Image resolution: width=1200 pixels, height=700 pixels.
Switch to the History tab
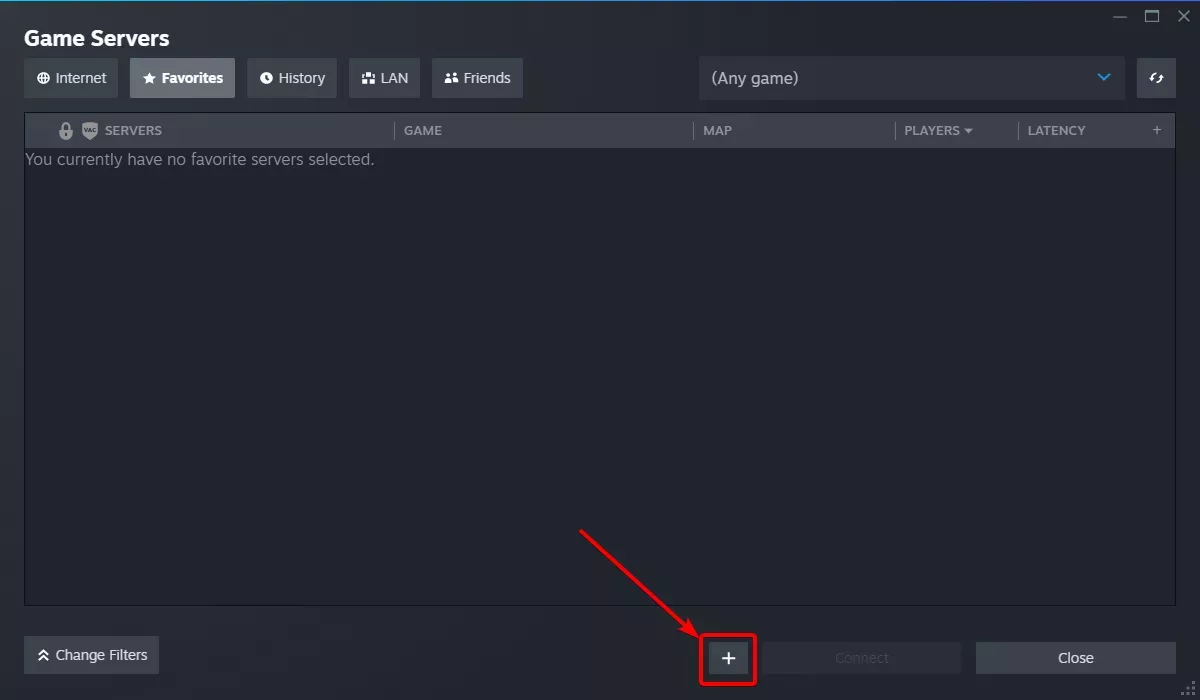(x=291, y=77)
